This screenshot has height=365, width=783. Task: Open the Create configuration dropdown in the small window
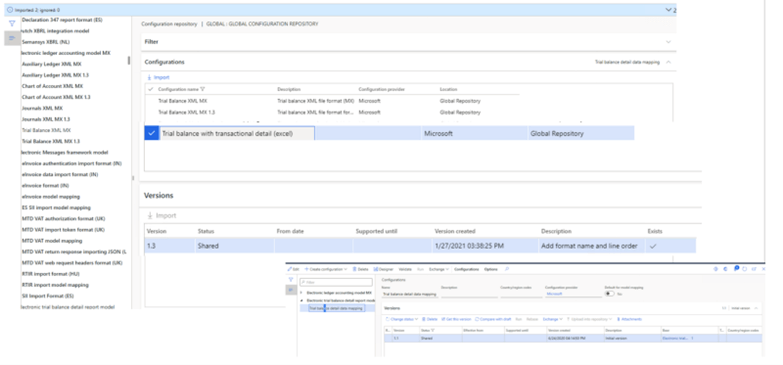tap(326, 269)
